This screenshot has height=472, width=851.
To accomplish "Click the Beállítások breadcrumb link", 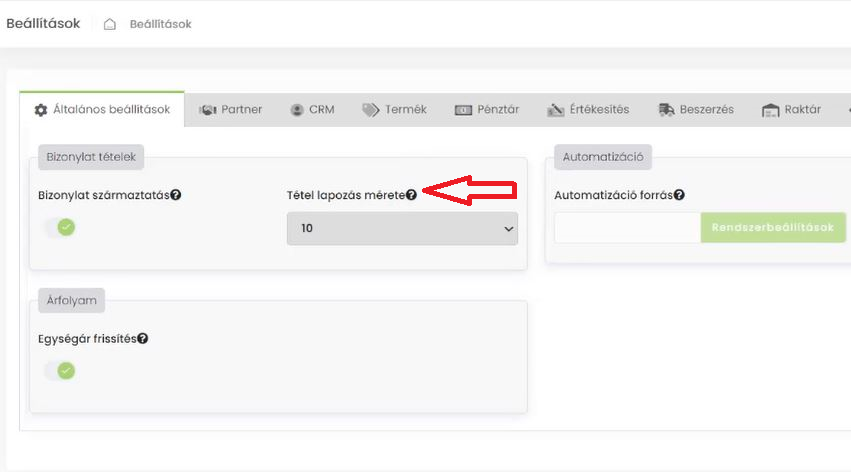I will tap(160, 24).
